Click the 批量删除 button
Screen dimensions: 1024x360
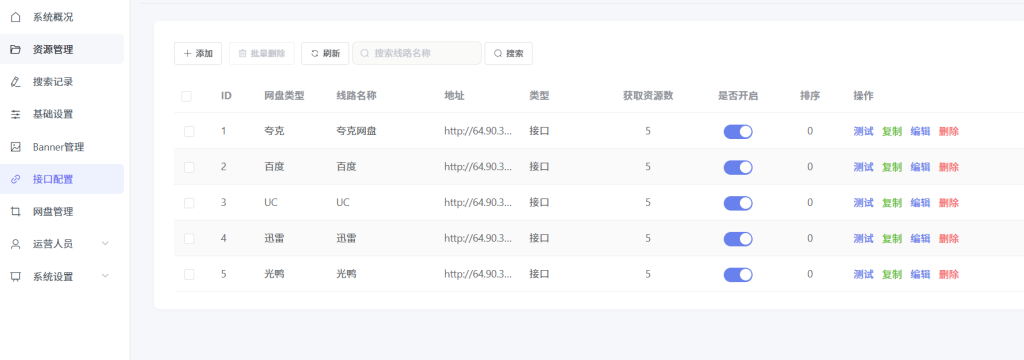262,54
